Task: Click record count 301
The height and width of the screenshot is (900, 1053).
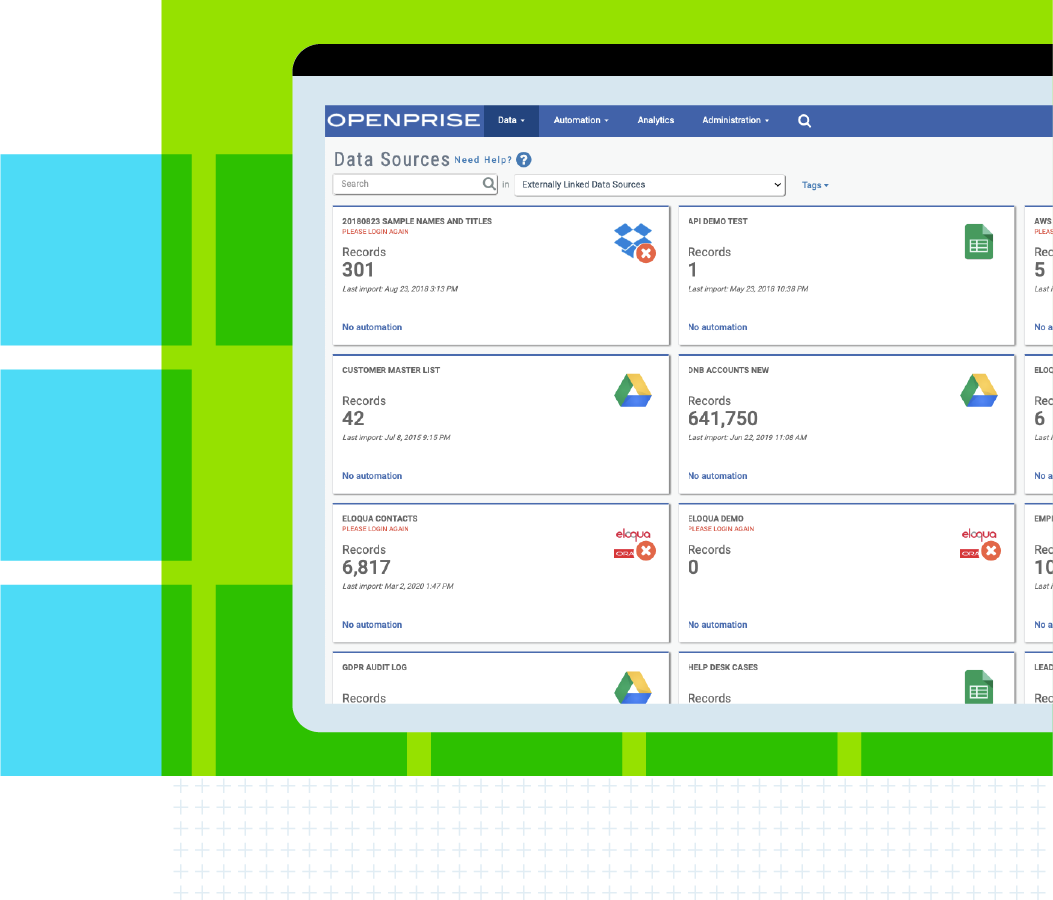Action: [358, 270]
